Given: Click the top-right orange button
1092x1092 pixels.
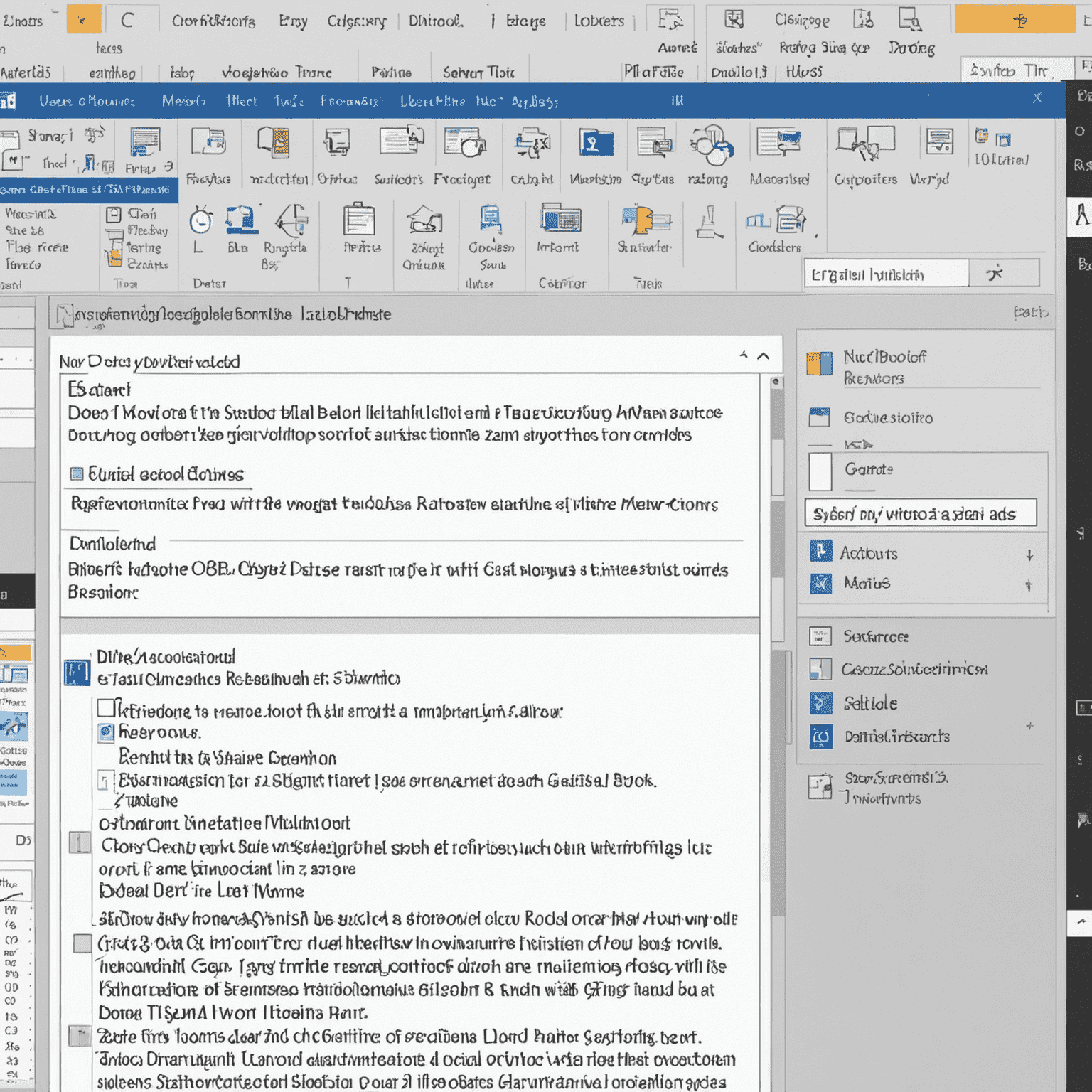Looking at the screenshot, I should 1015,20.
